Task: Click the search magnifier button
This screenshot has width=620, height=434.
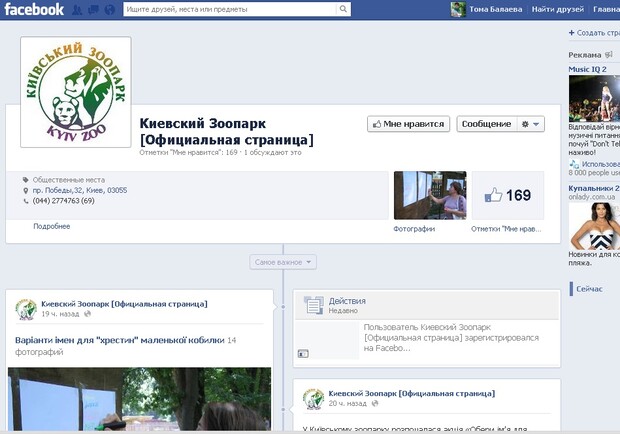Action: [343, 9]
